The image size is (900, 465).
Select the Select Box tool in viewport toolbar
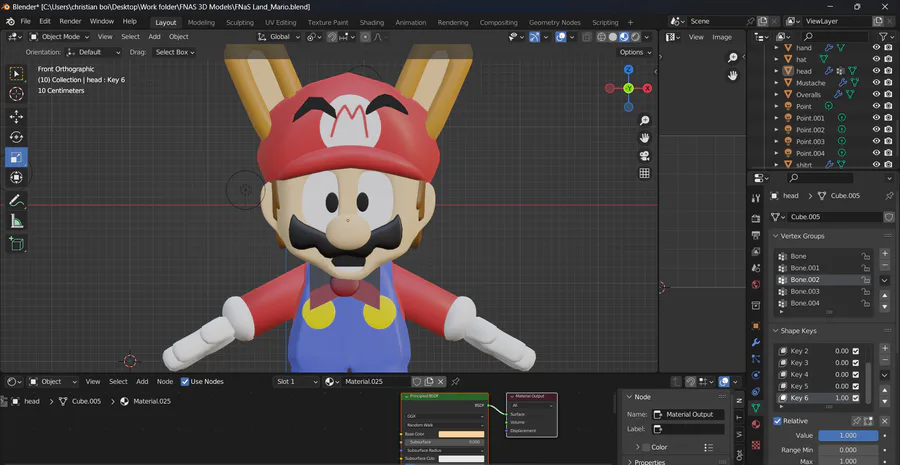16,73
